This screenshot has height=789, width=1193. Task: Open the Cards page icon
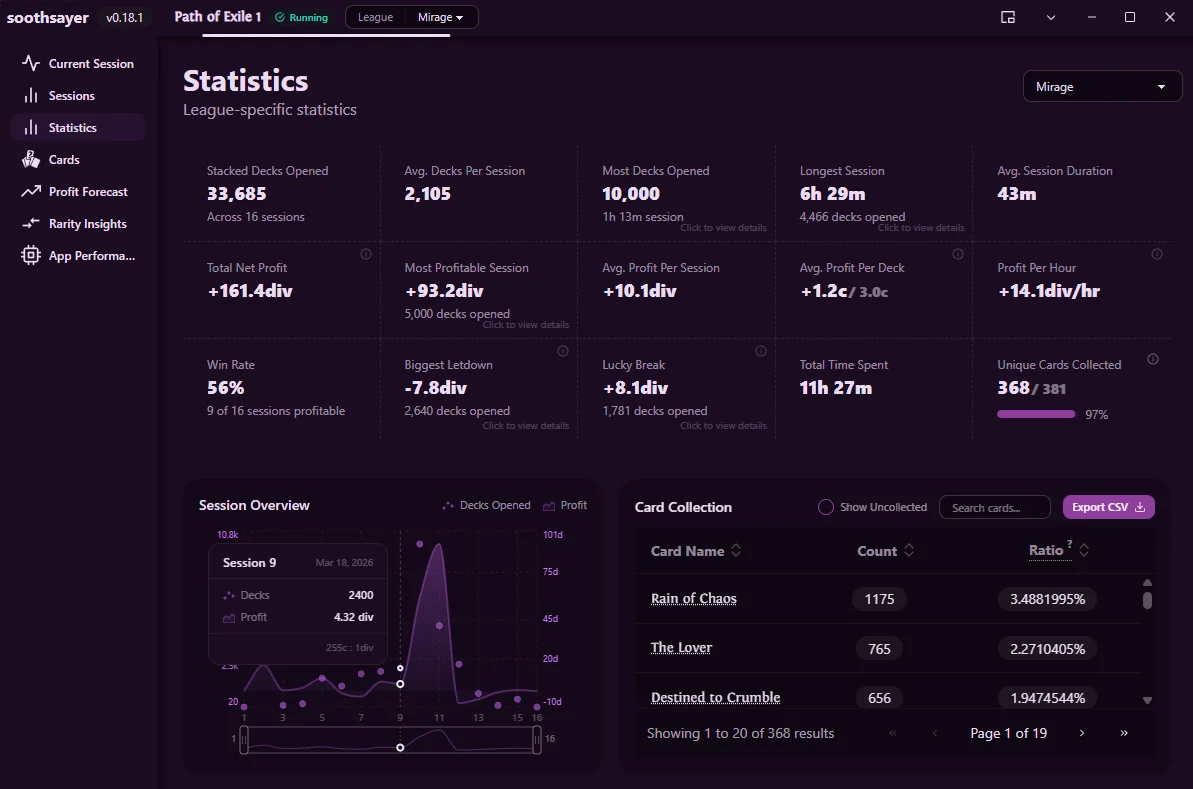[x=30, y=160]
